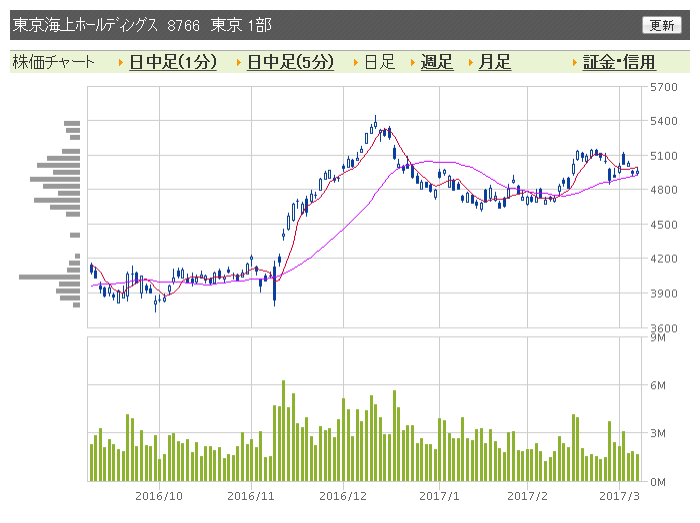Click the 2016/11 date axis label

pos(251,496)
